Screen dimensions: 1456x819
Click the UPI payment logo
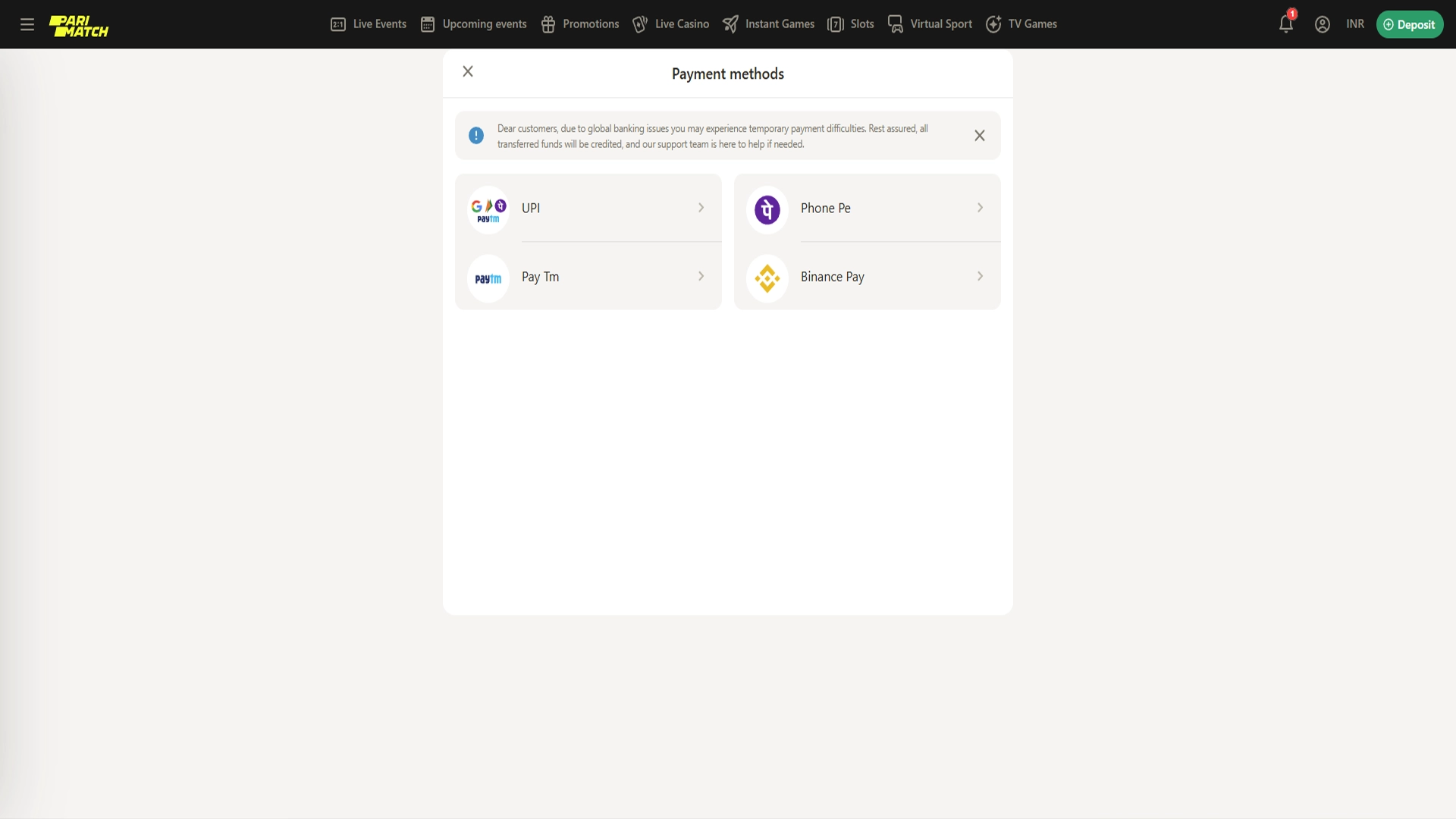[488, 209]
